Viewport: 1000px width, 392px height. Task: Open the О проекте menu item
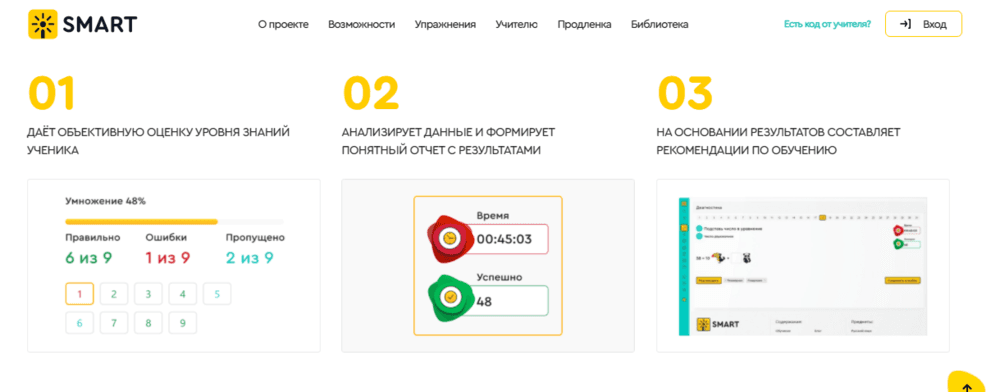[283, 24]
